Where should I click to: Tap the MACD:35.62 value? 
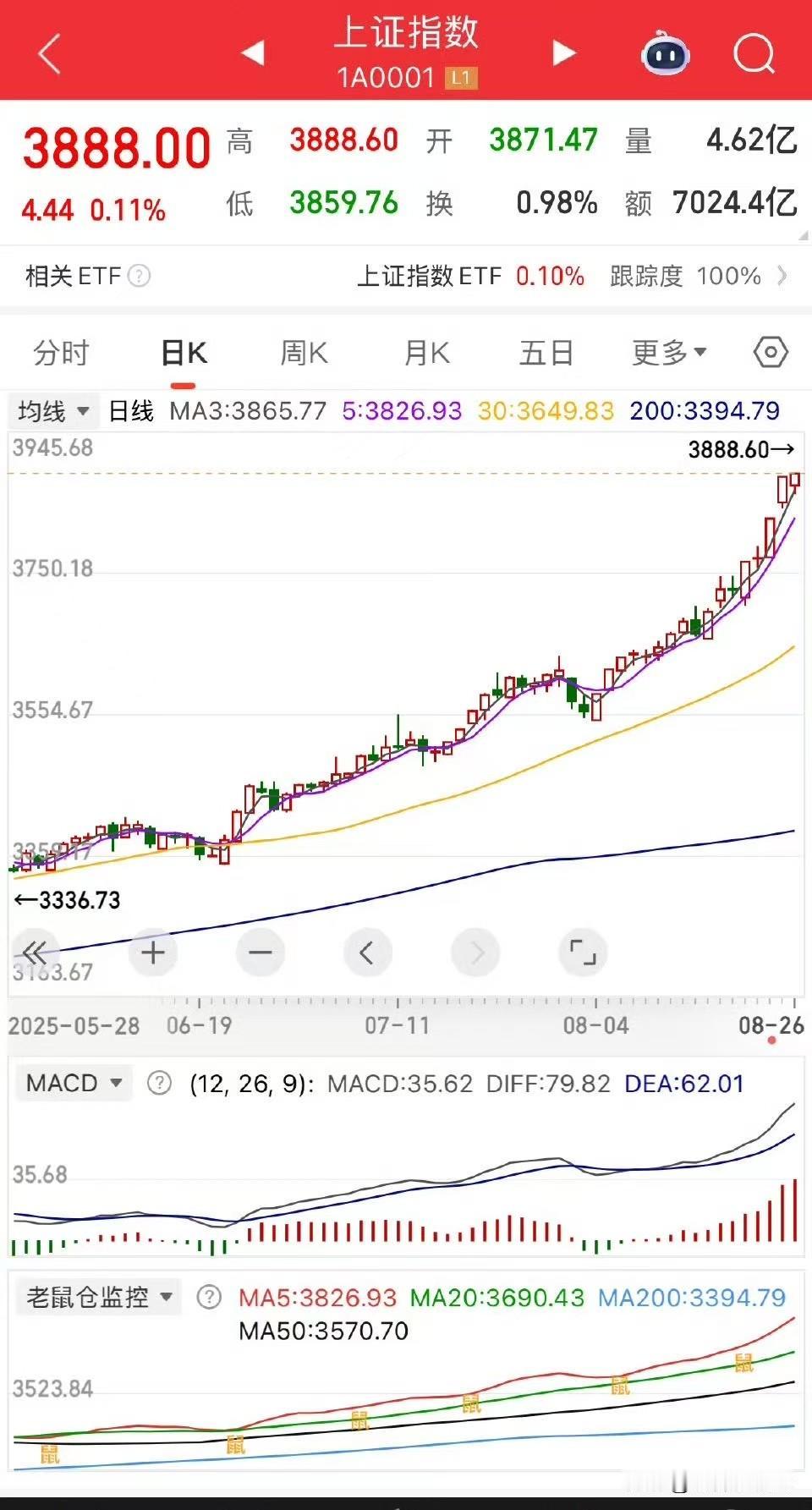(x=399, y=1084)
